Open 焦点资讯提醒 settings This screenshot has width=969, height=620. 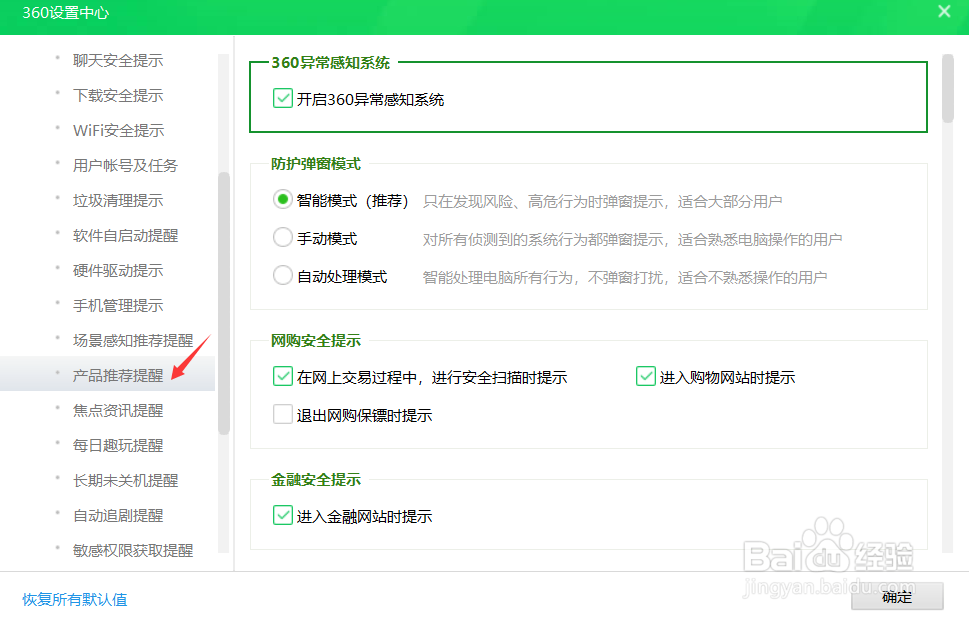click(118, 410)
